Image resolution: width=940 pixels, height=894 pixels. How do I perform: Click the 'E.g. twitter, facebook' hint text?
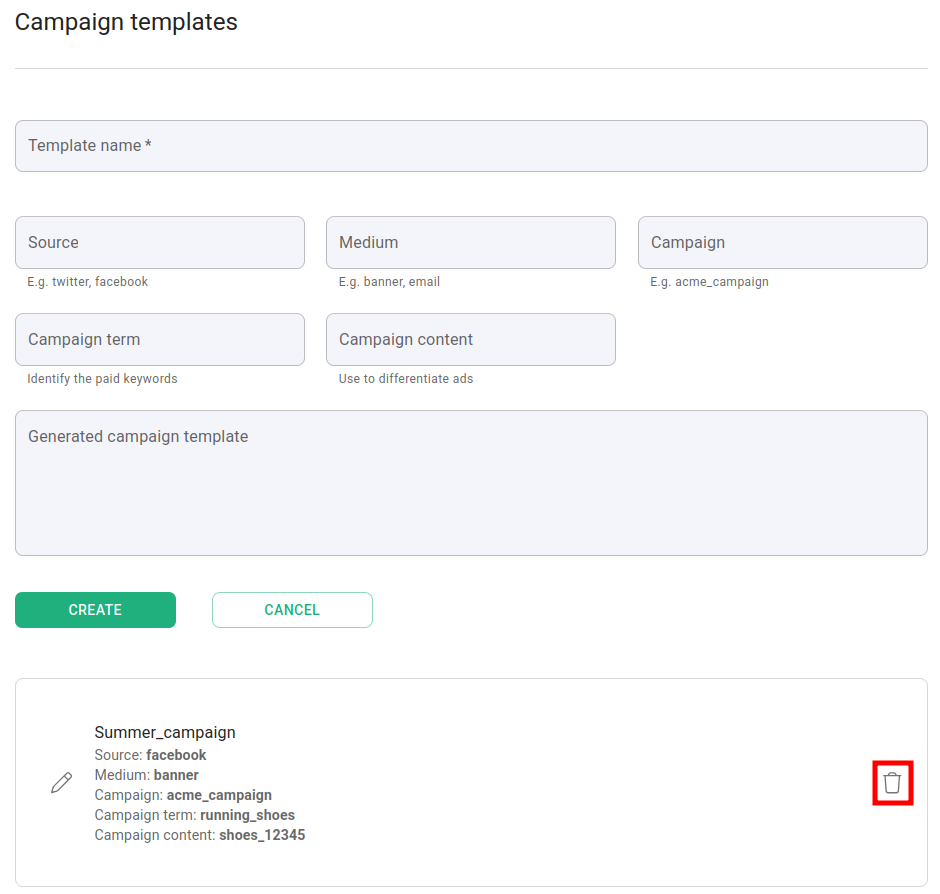[x=88, y=282]
